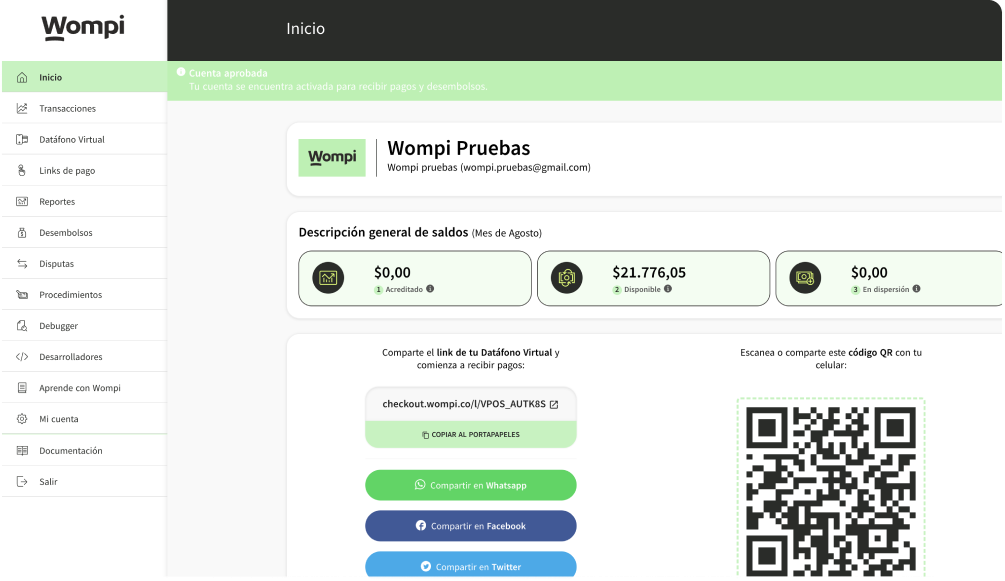
Task: Click the Mi cuenta gear icon
Action: (22, 419)
